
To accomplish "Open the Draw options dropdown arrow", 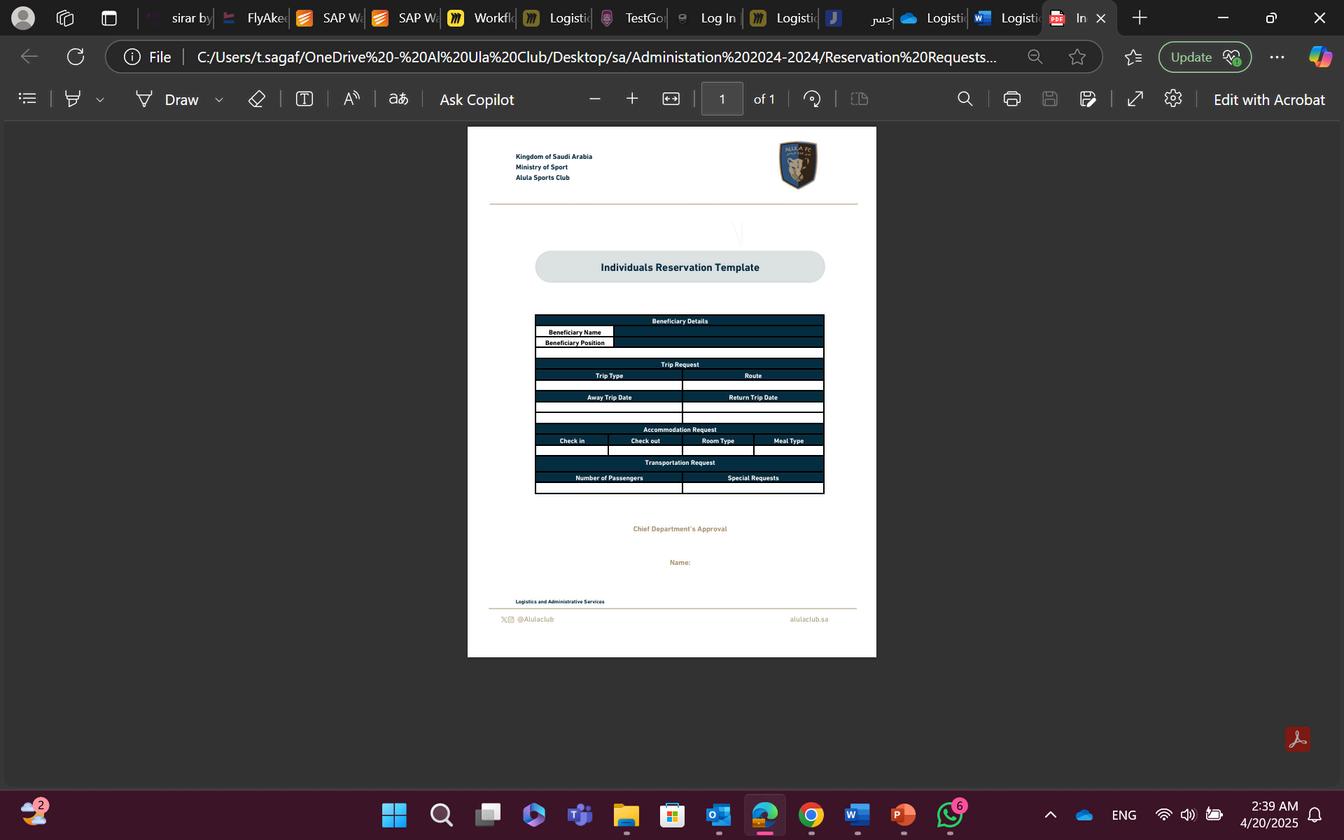I will click(219, 100).
